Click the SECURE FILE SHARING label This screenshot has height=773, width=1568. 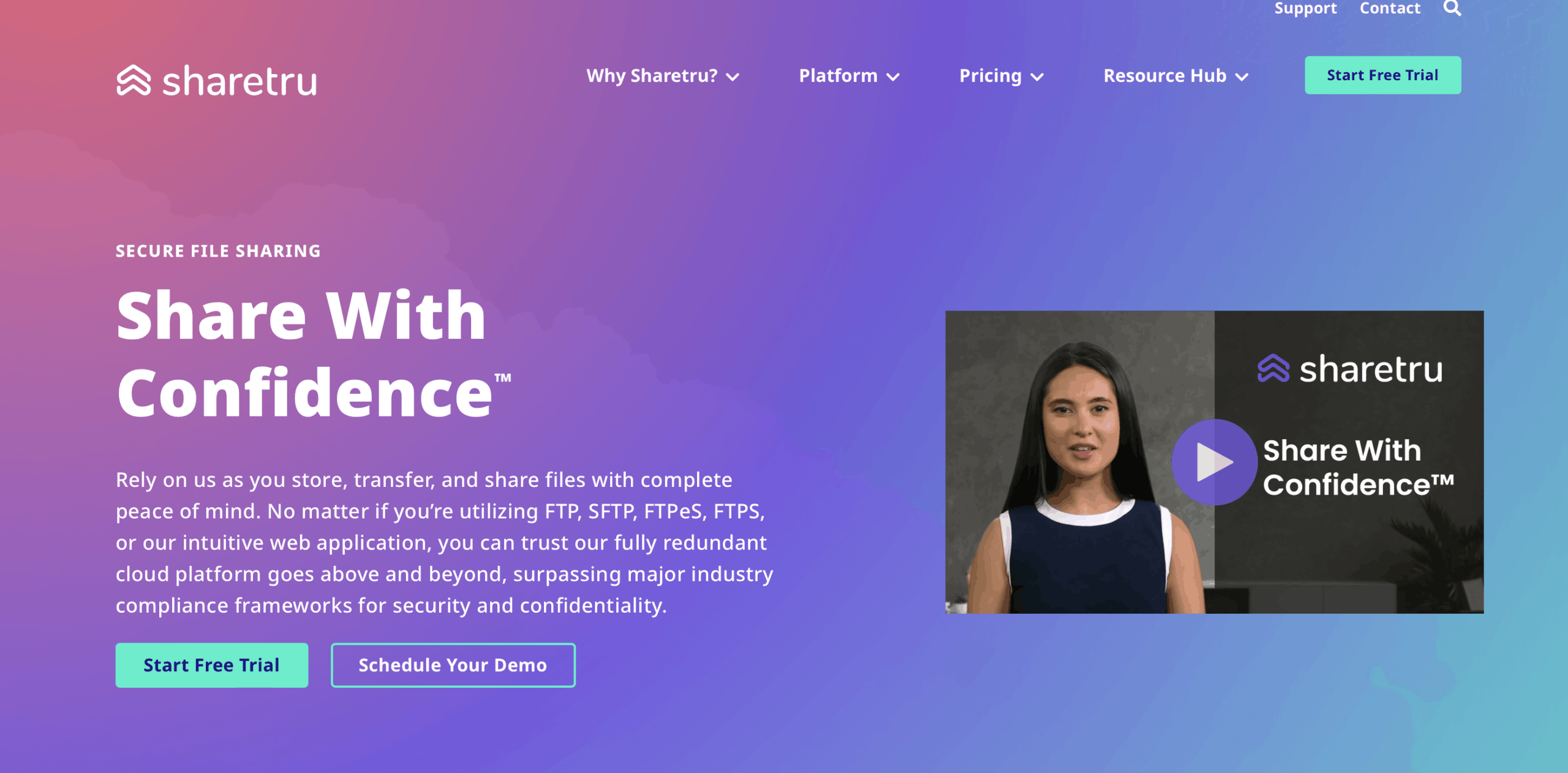[x=218, y=251]
